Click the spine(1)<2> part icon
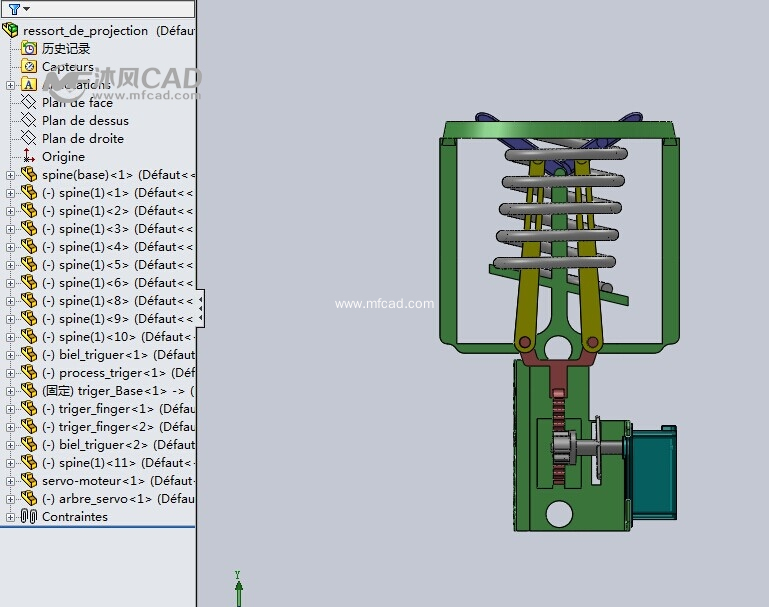 [x=29, y=211]
